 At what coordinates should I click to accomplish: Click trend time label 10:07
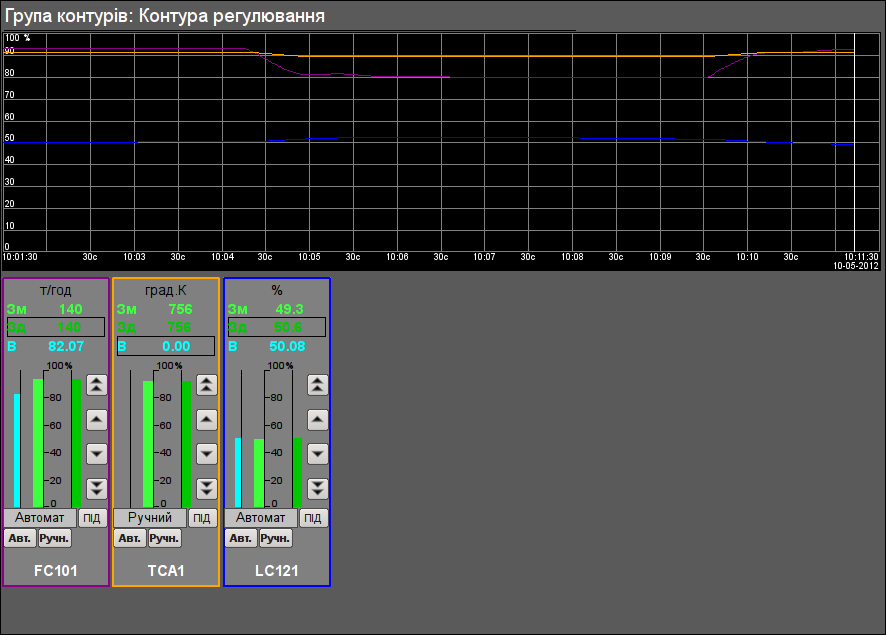coord(484,257)
